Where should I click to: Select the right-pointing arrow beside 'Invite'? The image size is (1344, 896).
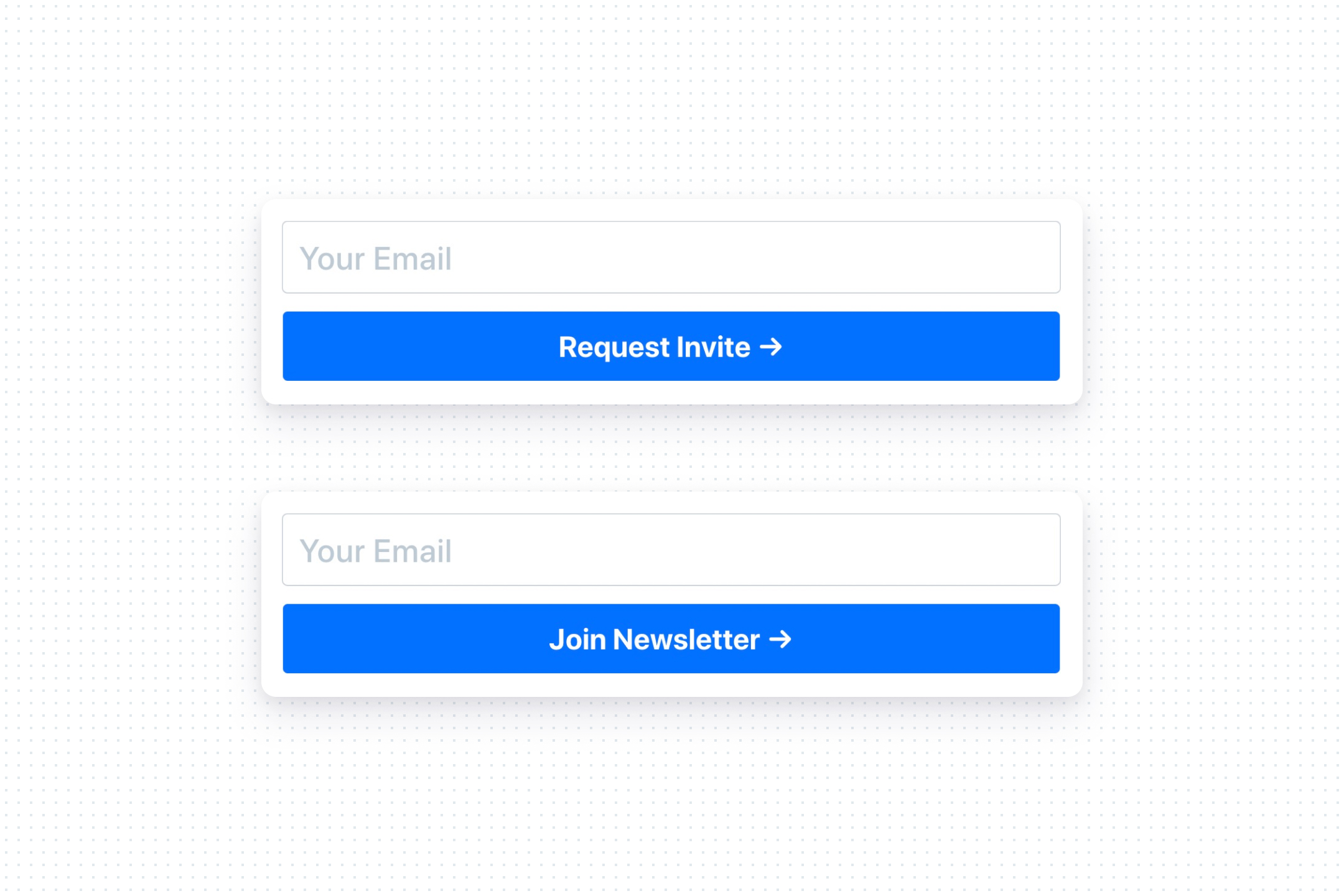click(x=770, y=347)
